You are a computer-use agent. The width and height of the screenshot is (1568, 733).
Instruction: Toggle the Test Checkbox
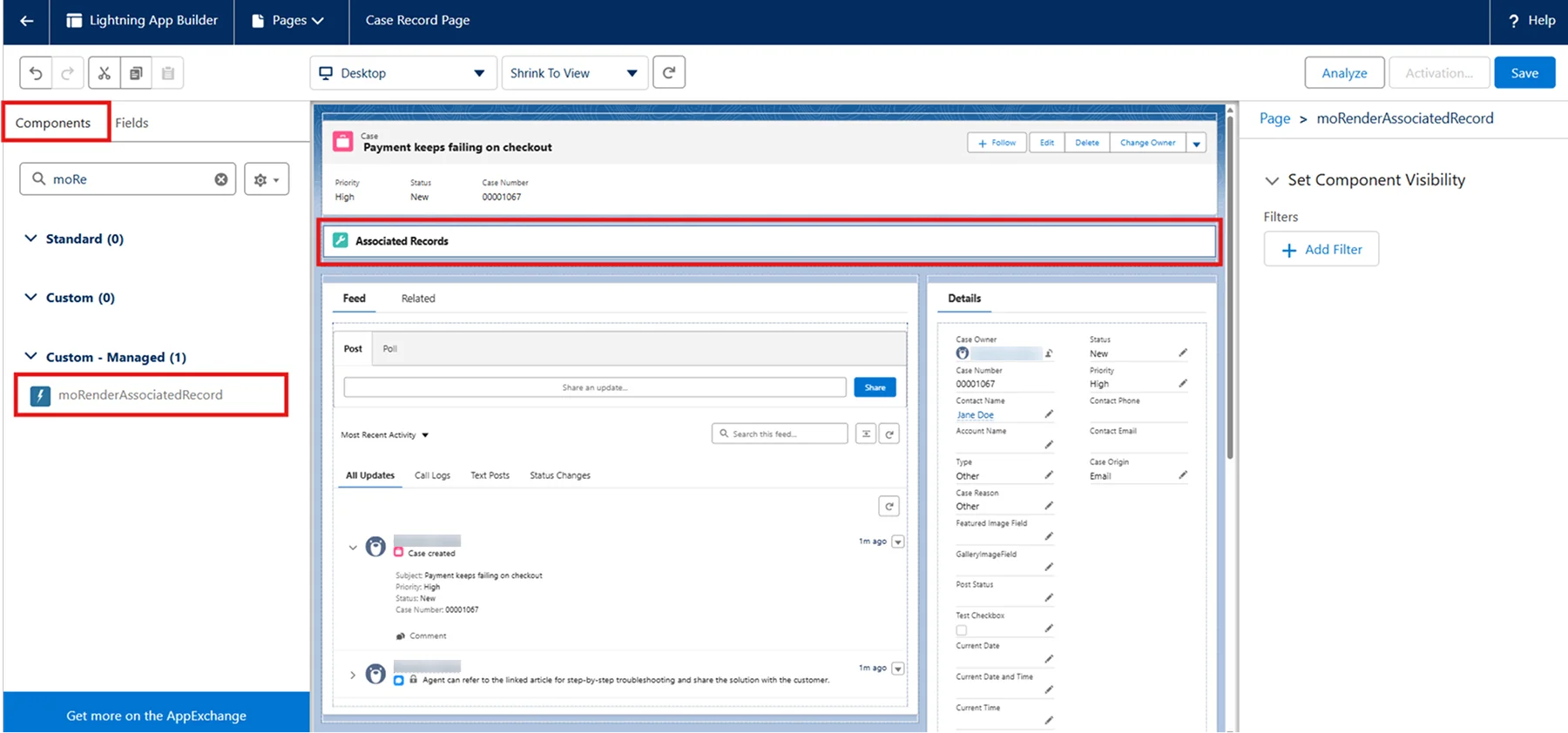(962, 630)
